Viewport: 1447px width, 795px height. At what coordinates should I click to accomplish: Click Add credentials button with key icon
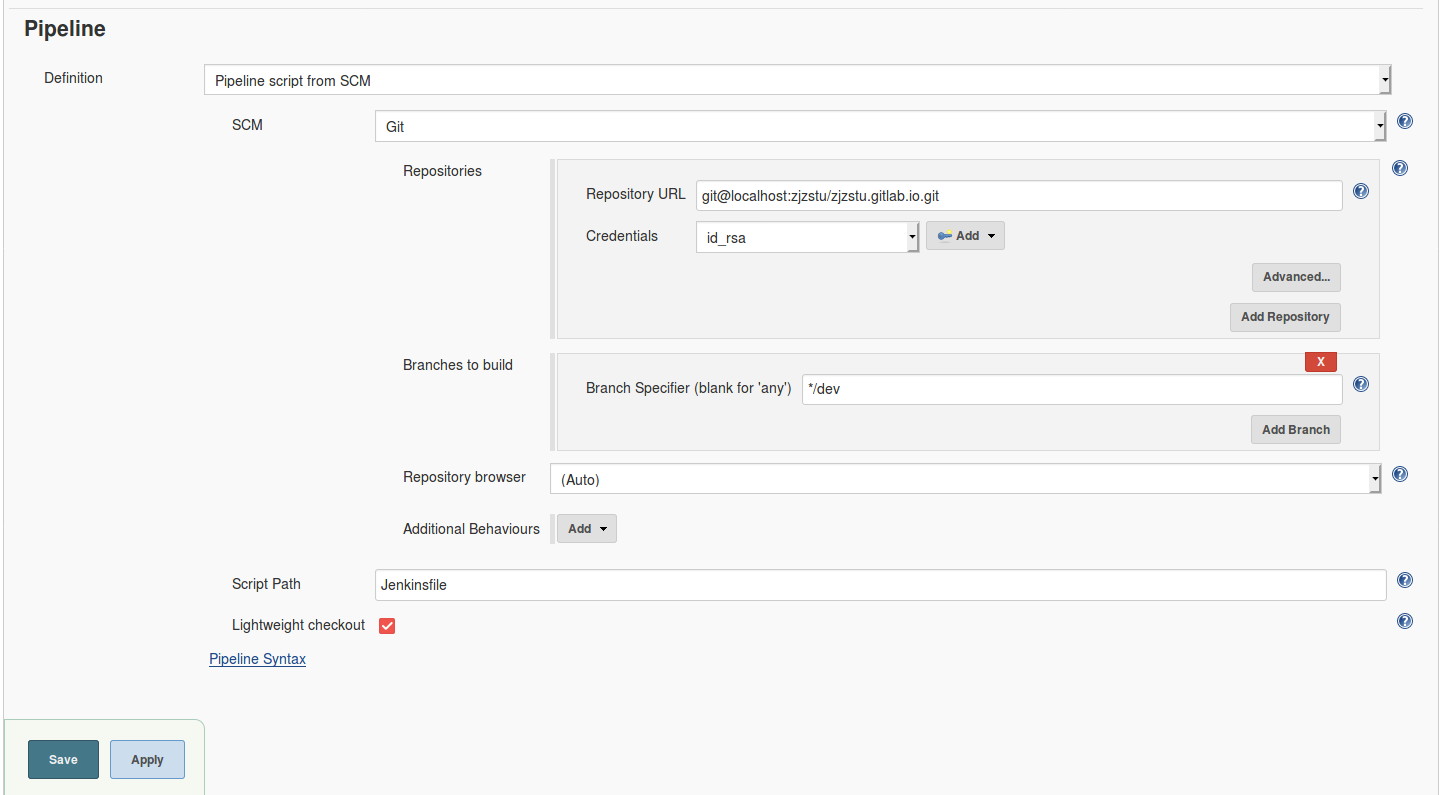965,236
